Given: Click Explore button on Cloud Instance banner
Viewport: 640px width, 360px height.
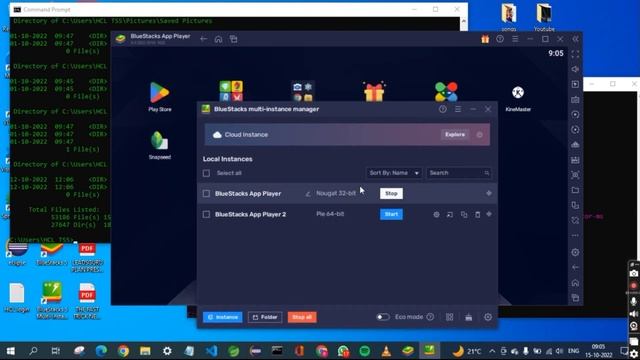Looking at the screenshot, I should coord(455,135).
